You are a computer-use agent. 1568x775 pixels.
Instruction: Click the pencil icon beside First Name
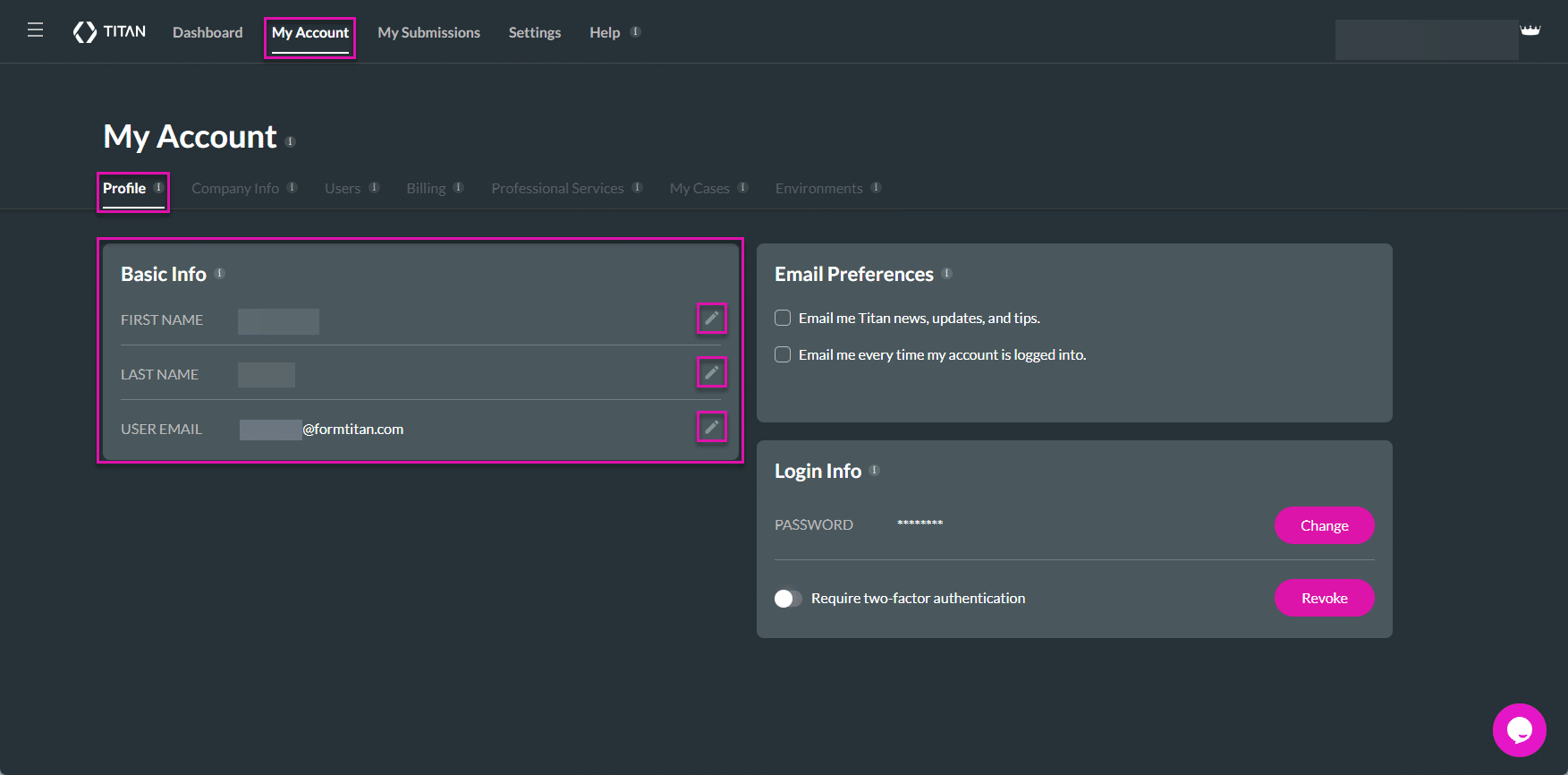click(x=711, y=318)
